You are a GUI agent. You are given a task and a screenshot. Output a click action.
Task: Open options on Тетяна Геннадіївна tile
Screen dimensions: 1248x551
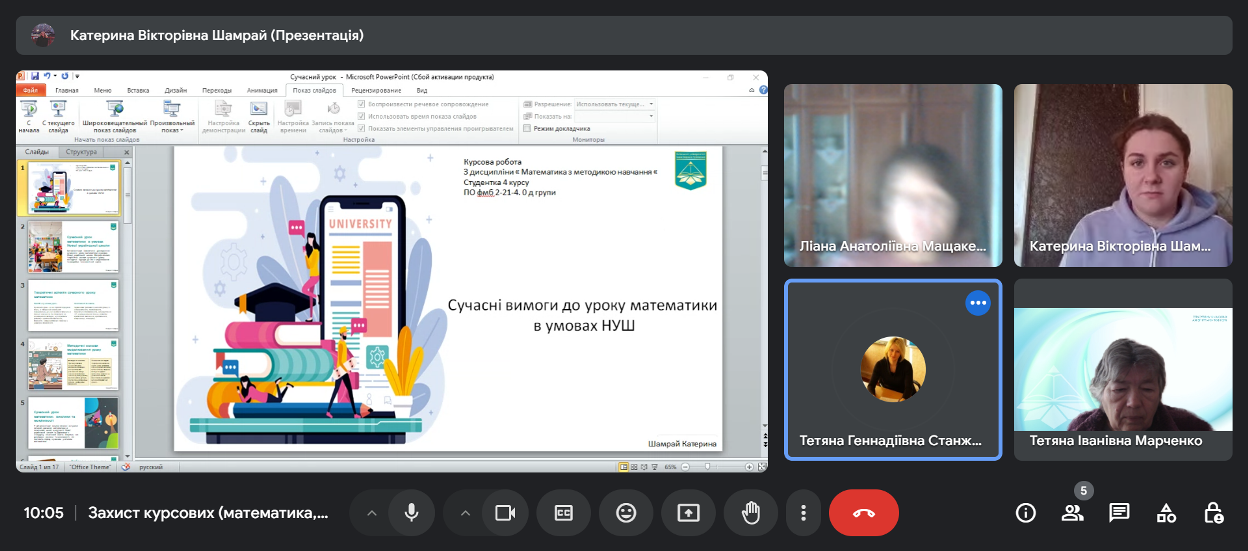[977, 303]
